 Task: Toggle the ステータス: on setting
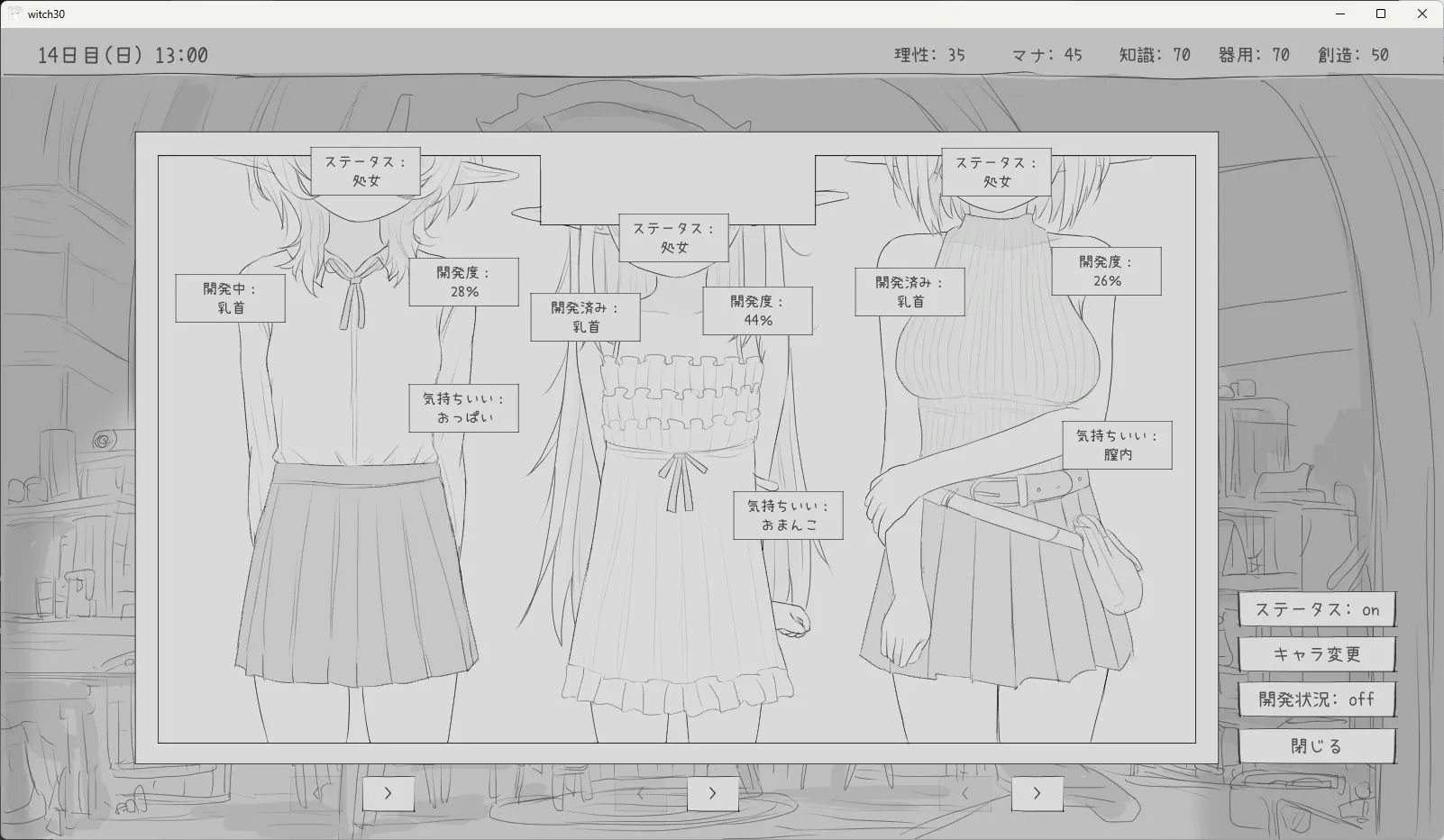[x=1317, y=609]
